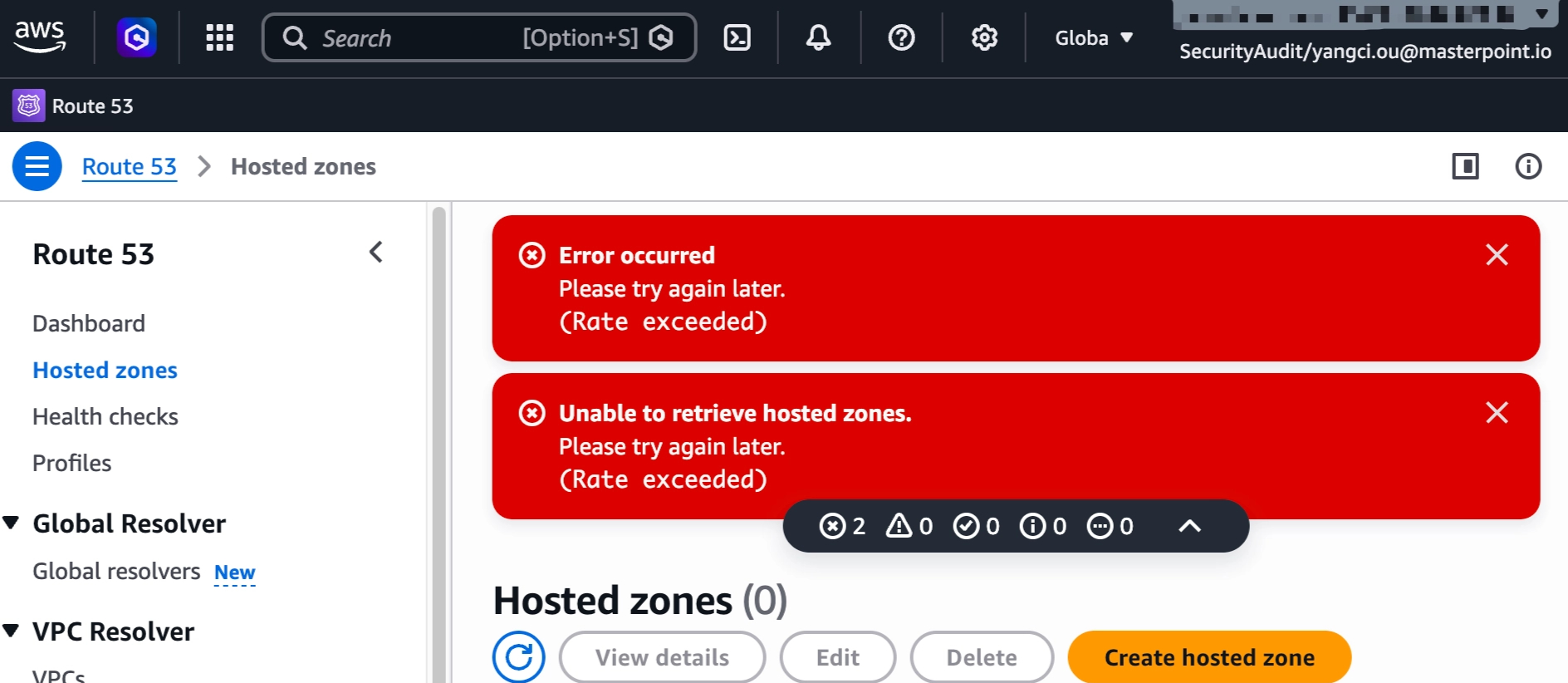This screenshot has height=683, width=1568.
Task: Follow the Route 53 breadcrumb link
Action: pyautogui.click(x=130, y=166)
